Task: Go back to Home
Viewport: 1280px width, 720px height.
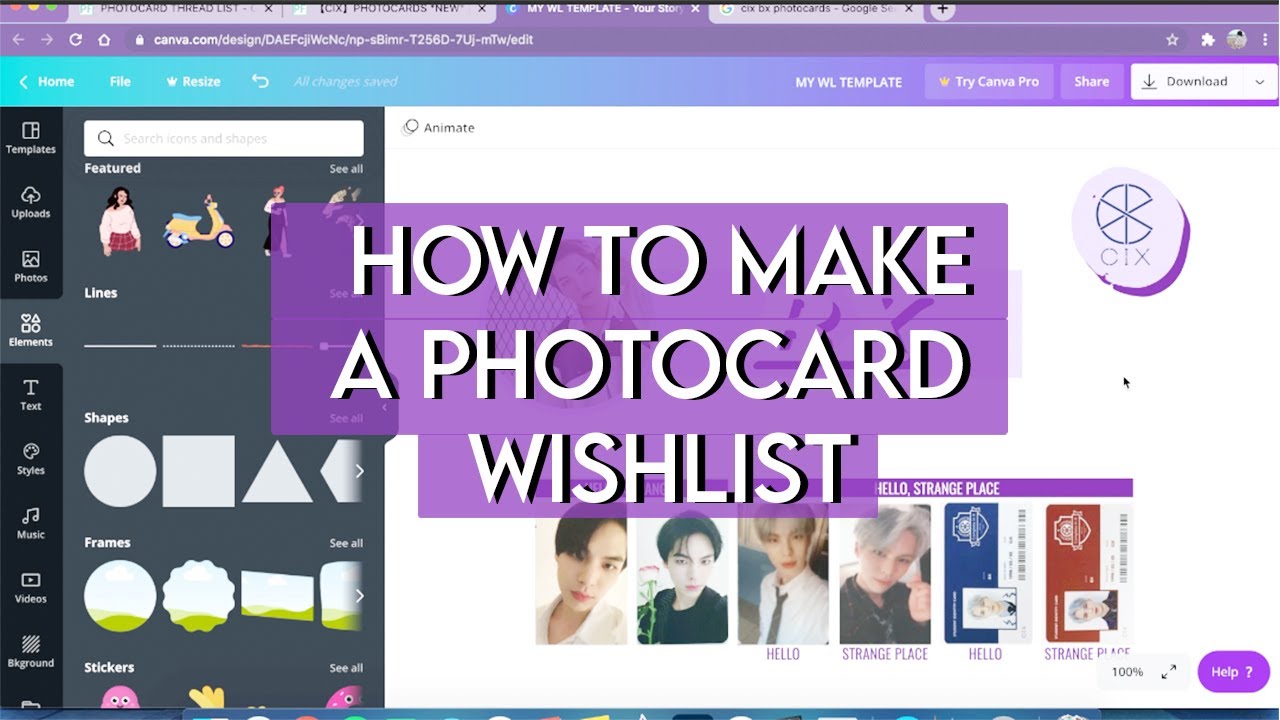Action: coord(46,81)
